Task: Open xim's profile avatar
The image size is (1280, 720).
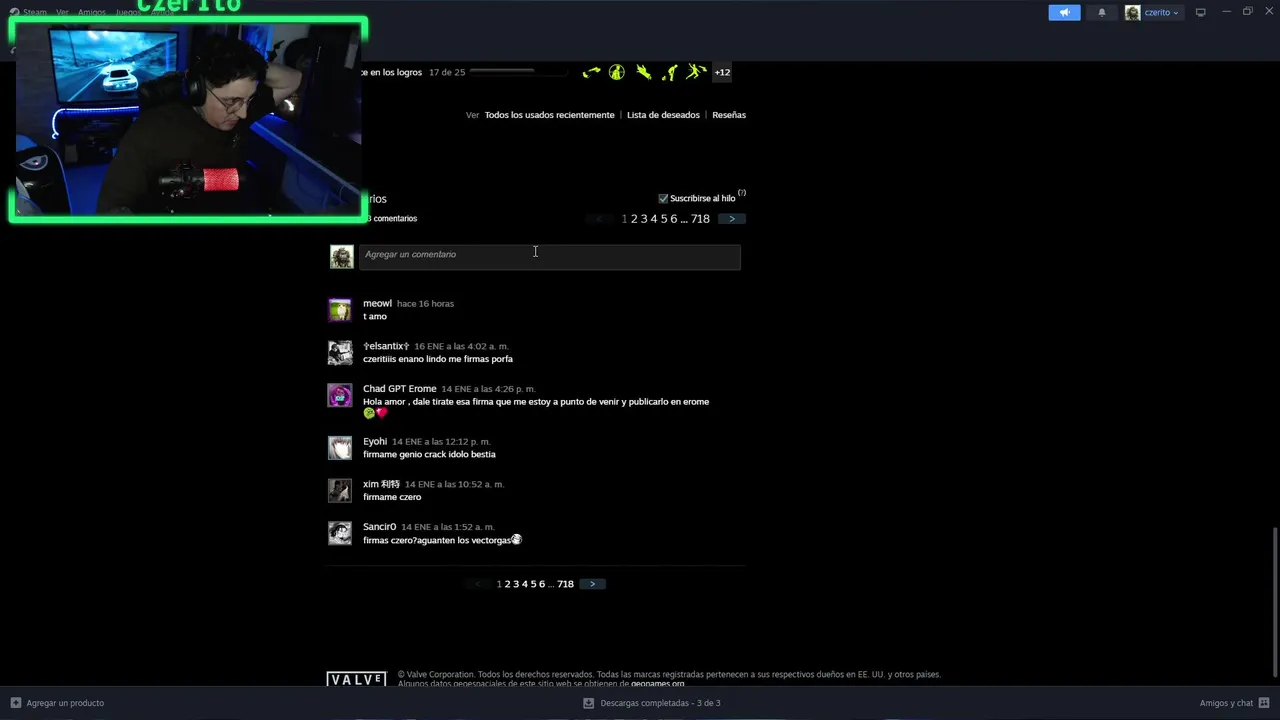Action: 340,491
